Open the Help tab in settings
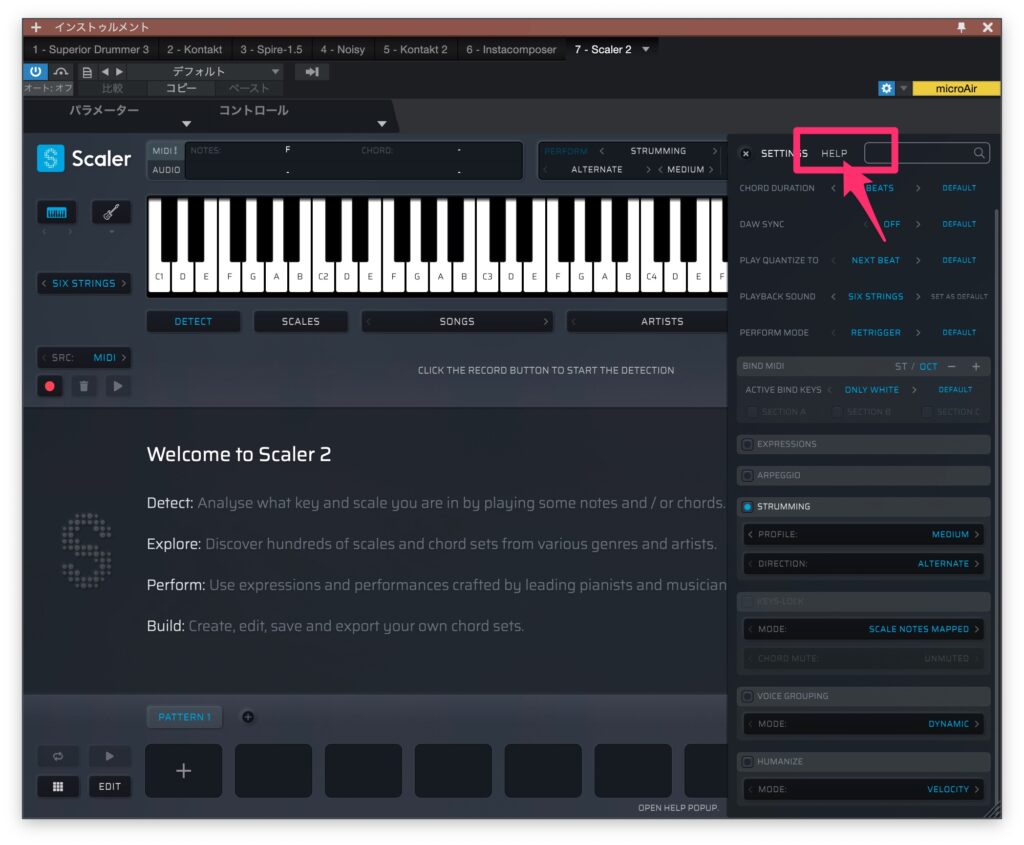Screen dimensions: 1024x845 (x=834, y=153)
